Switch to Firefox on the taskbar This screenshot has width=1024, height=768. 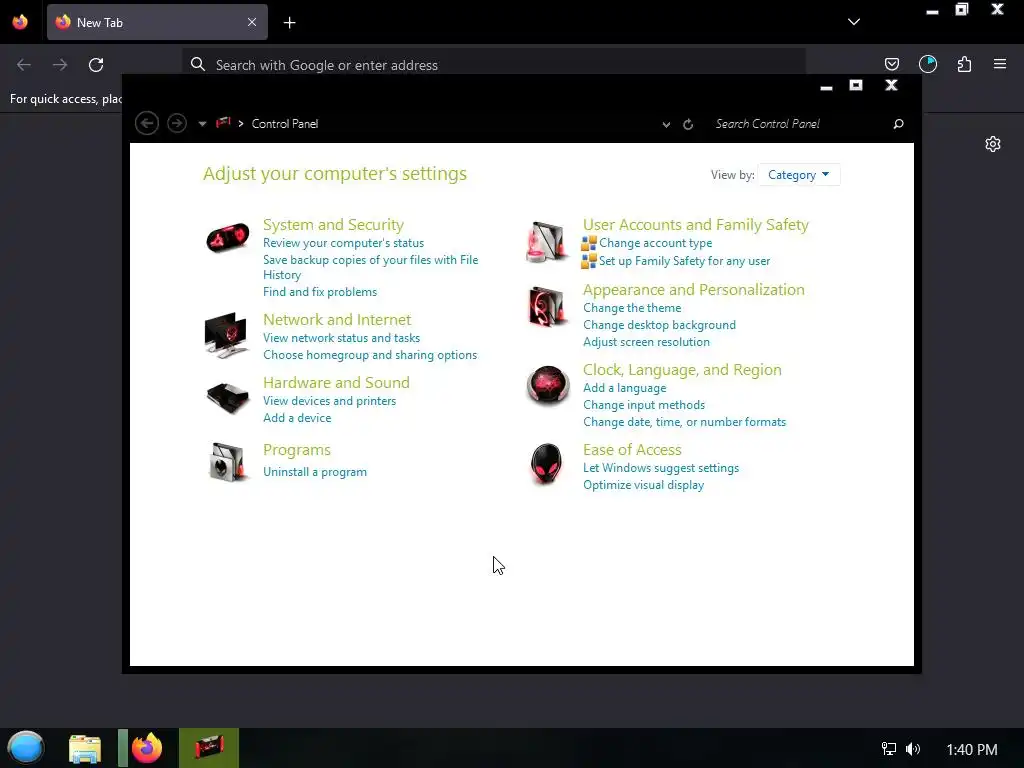click(147, 748)
